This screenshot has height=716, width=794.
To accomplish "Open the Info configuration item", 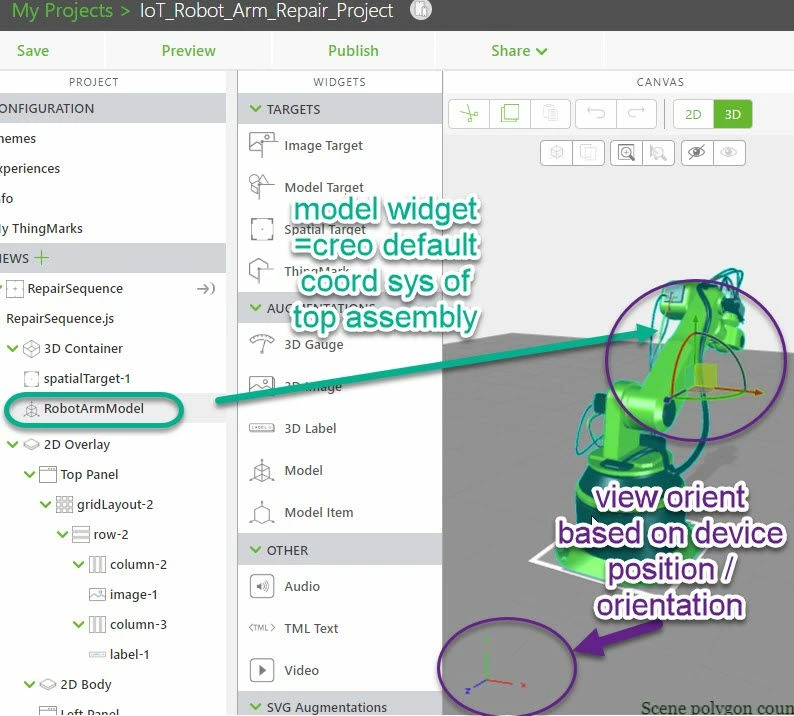I will click(7, 198).
